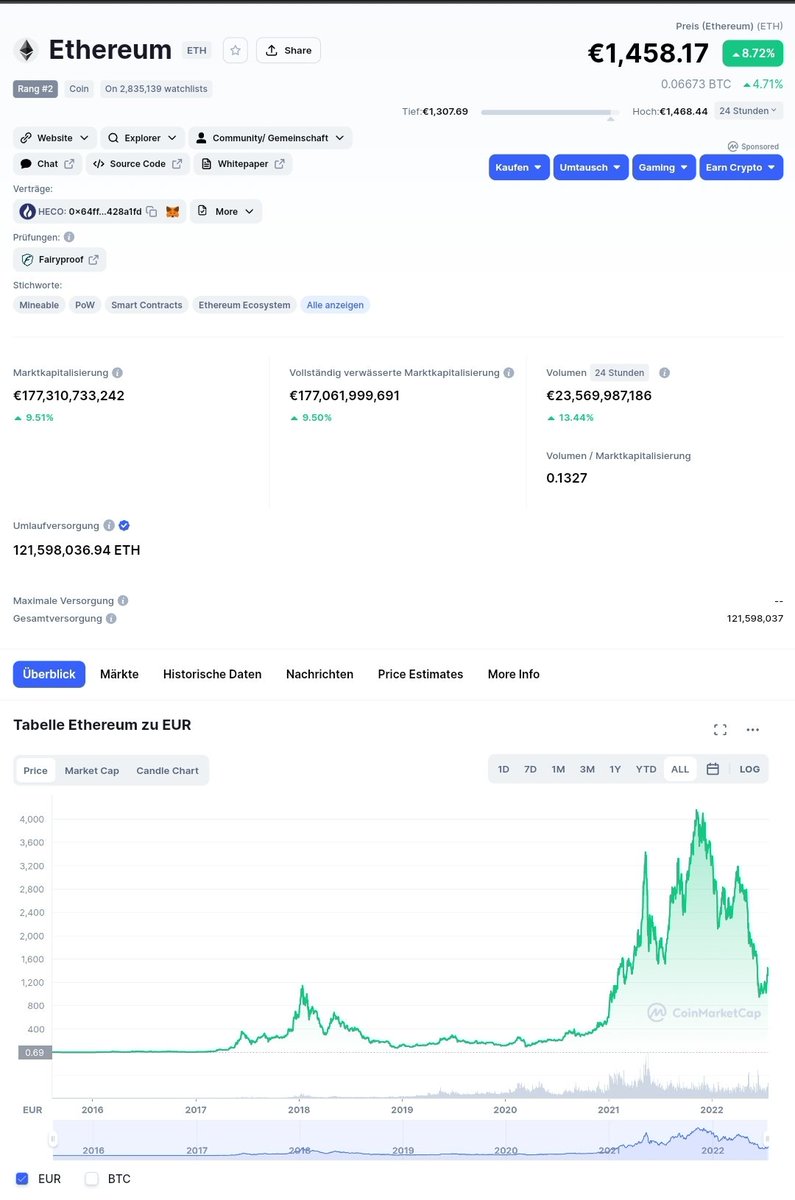The height and width of the screenshot is (1200, 795).
Task: Click left handle of chart range navigator
Action: coord(55,1140)
